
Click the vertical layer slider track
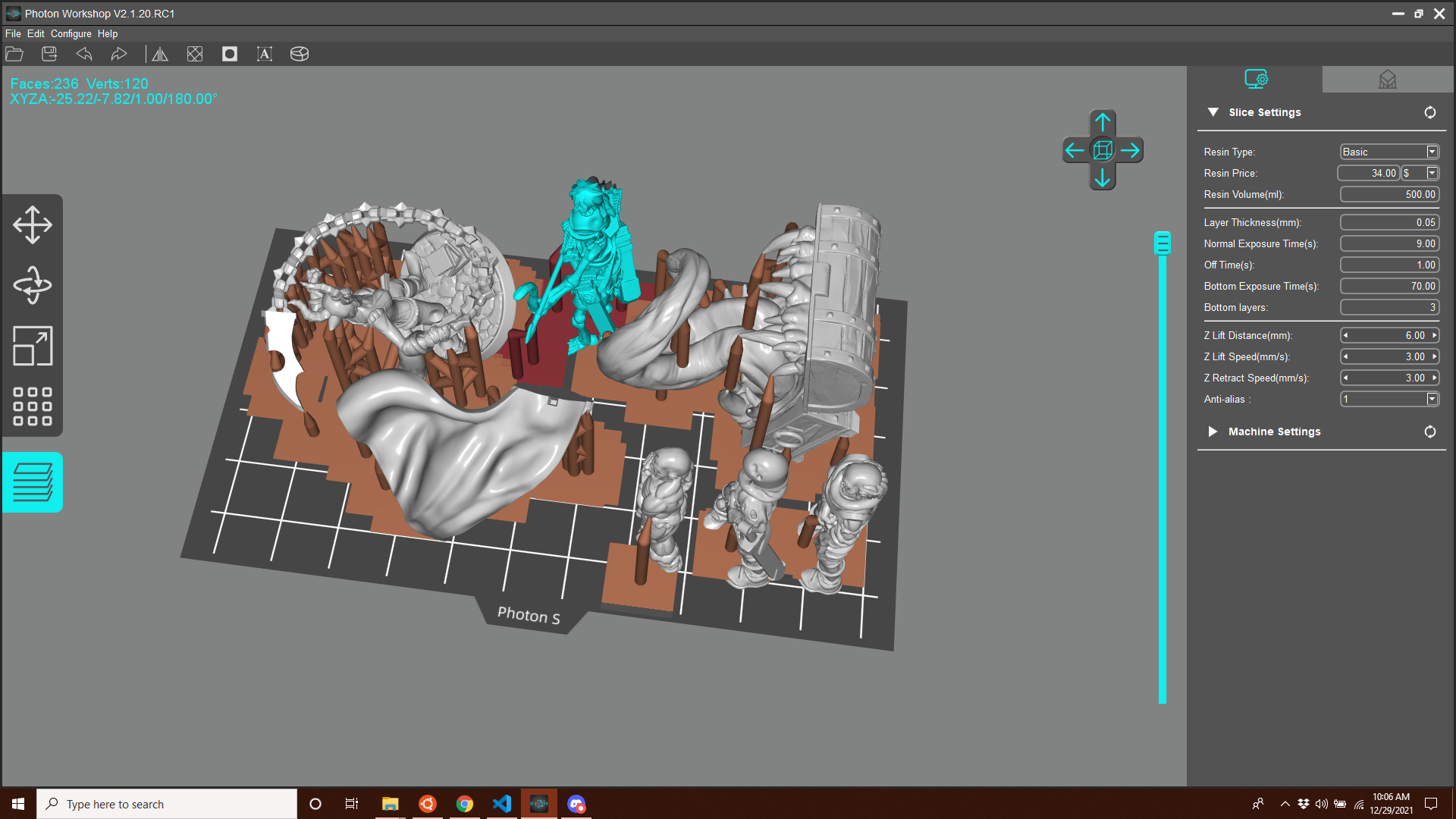(1162, 478)
